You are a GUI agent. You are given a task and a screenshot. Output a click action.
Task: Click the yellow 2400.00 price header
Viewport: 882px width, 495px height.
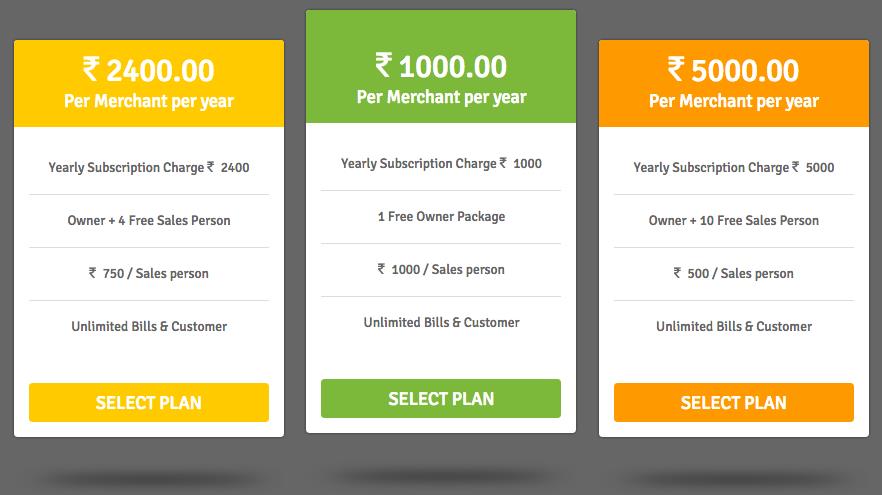[148, 83]
